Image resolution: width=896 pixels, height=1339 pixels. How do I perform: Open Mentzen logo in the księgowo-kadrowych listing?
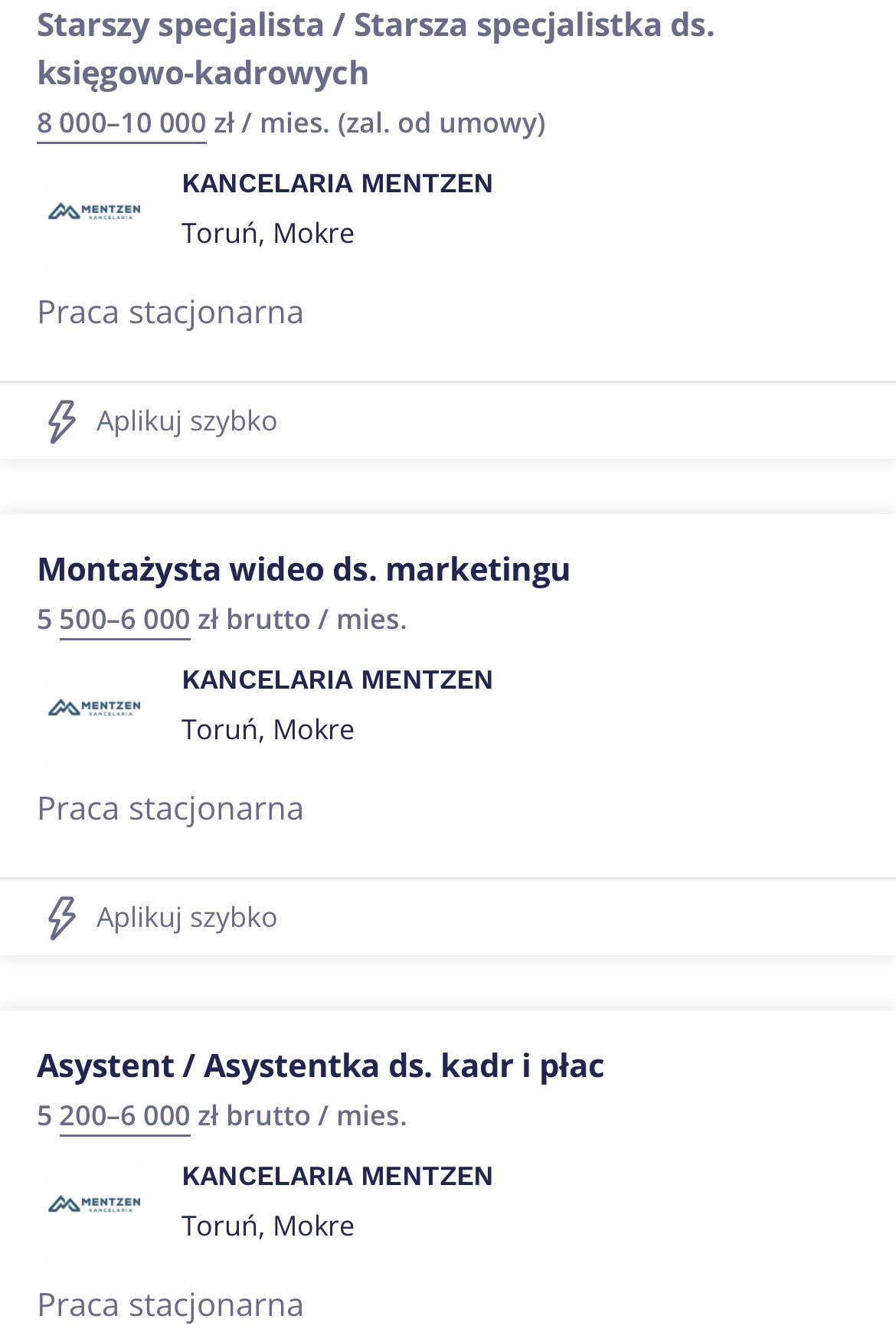94,211
